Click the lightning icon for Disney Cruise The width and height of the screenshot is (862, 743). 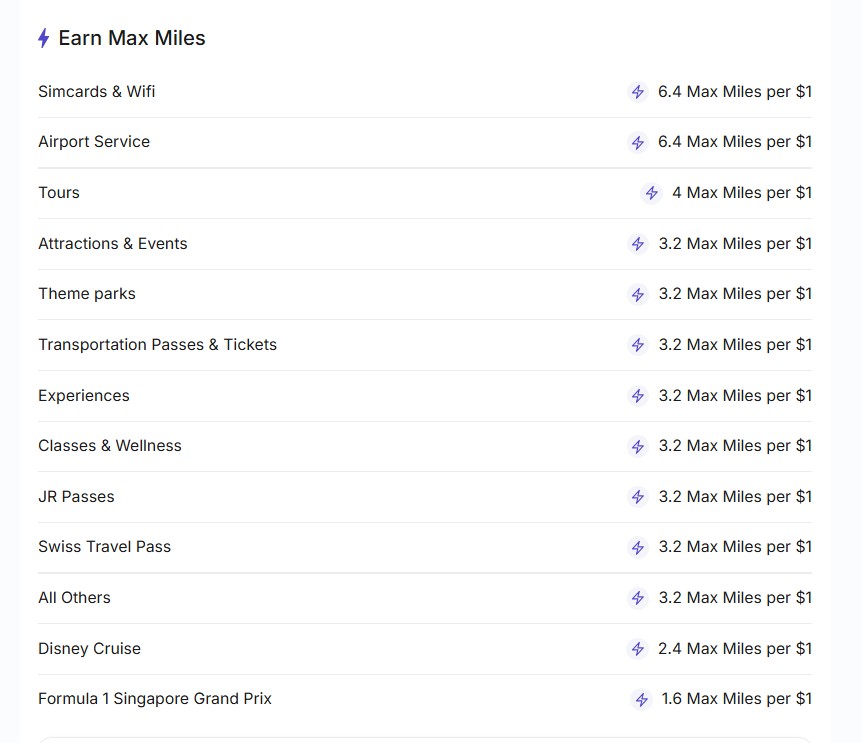tap(638, 649)
